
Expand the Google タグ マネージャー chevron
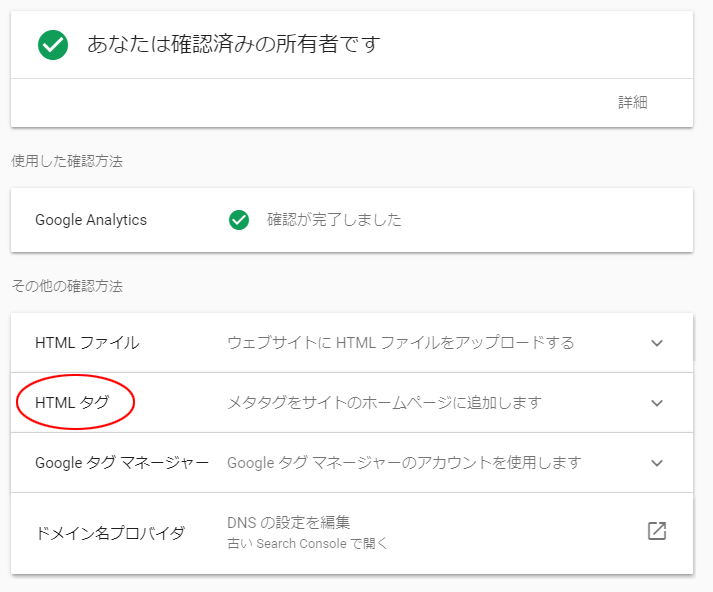point(657,463)
